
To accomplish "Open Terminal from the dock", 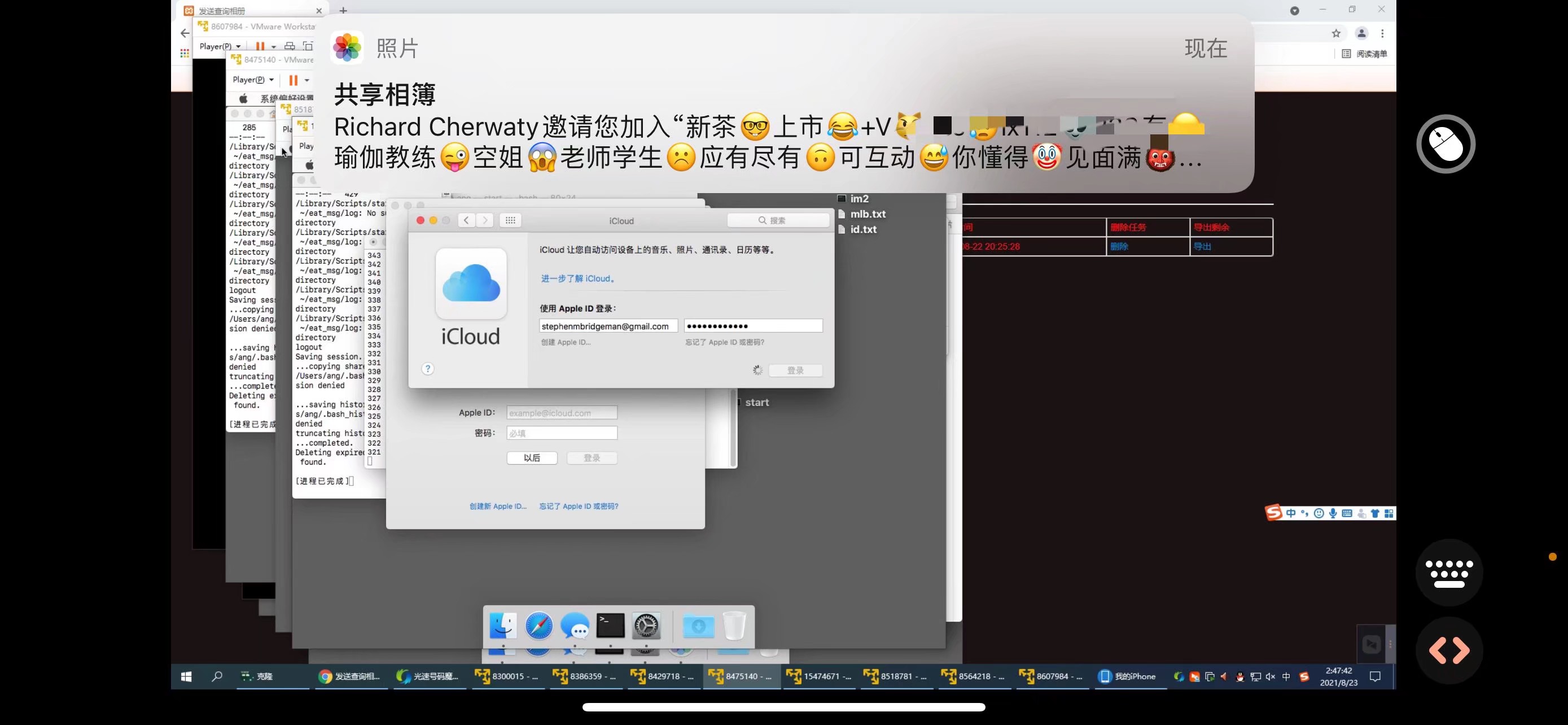I will click(611, 626).
